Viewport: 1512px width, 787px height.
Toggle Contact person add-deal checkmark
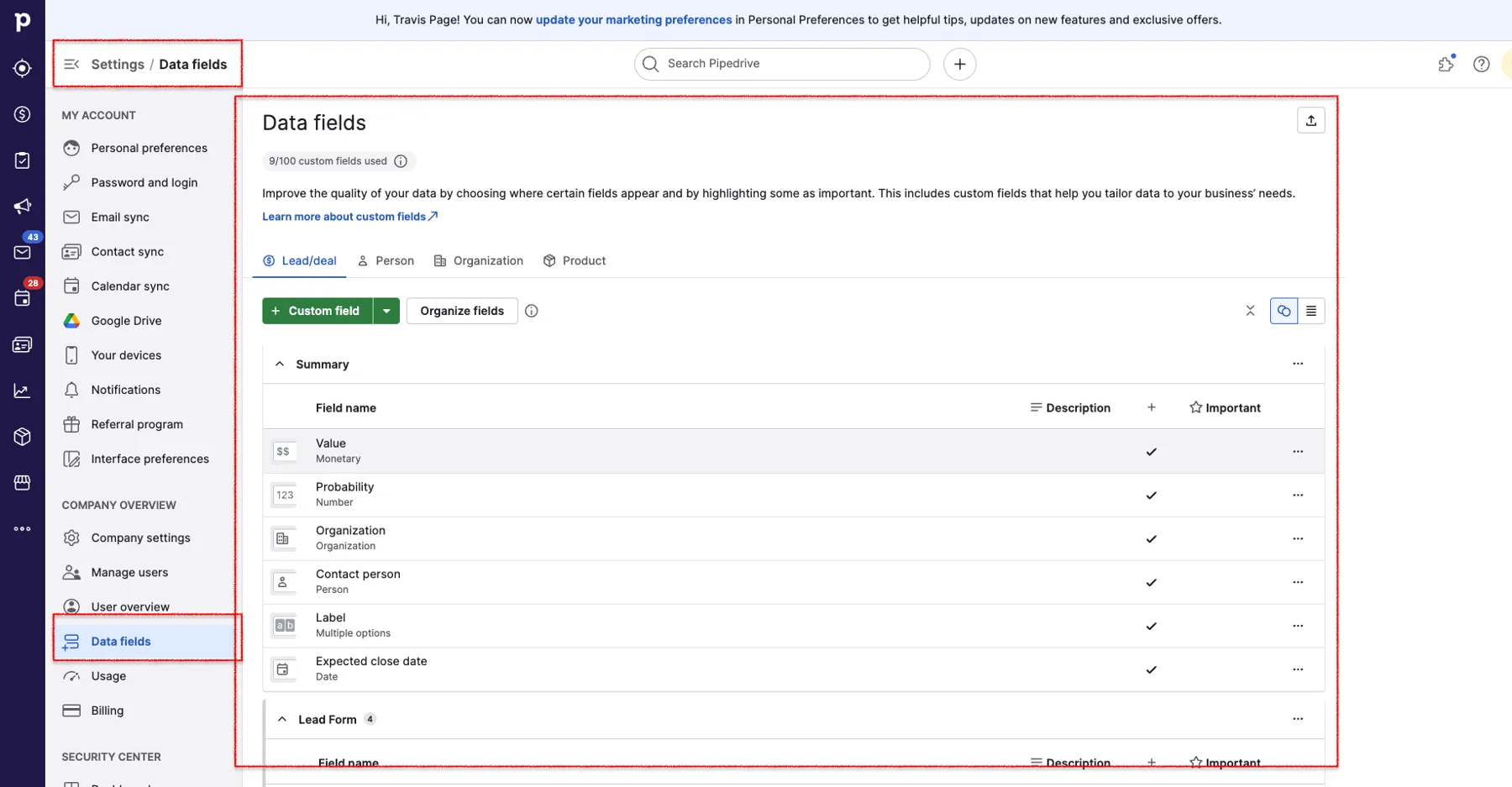click(x=1151, y=583)
